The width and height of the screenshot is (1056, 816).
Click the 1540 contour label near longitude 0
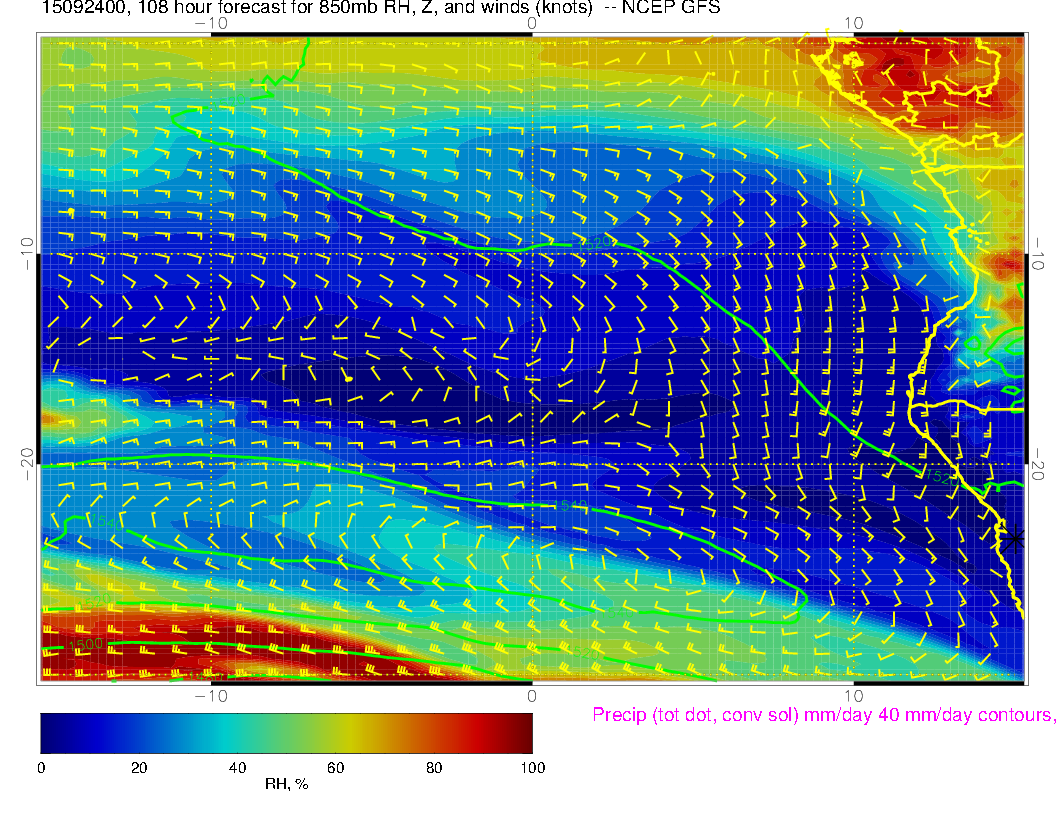[569, 506]
